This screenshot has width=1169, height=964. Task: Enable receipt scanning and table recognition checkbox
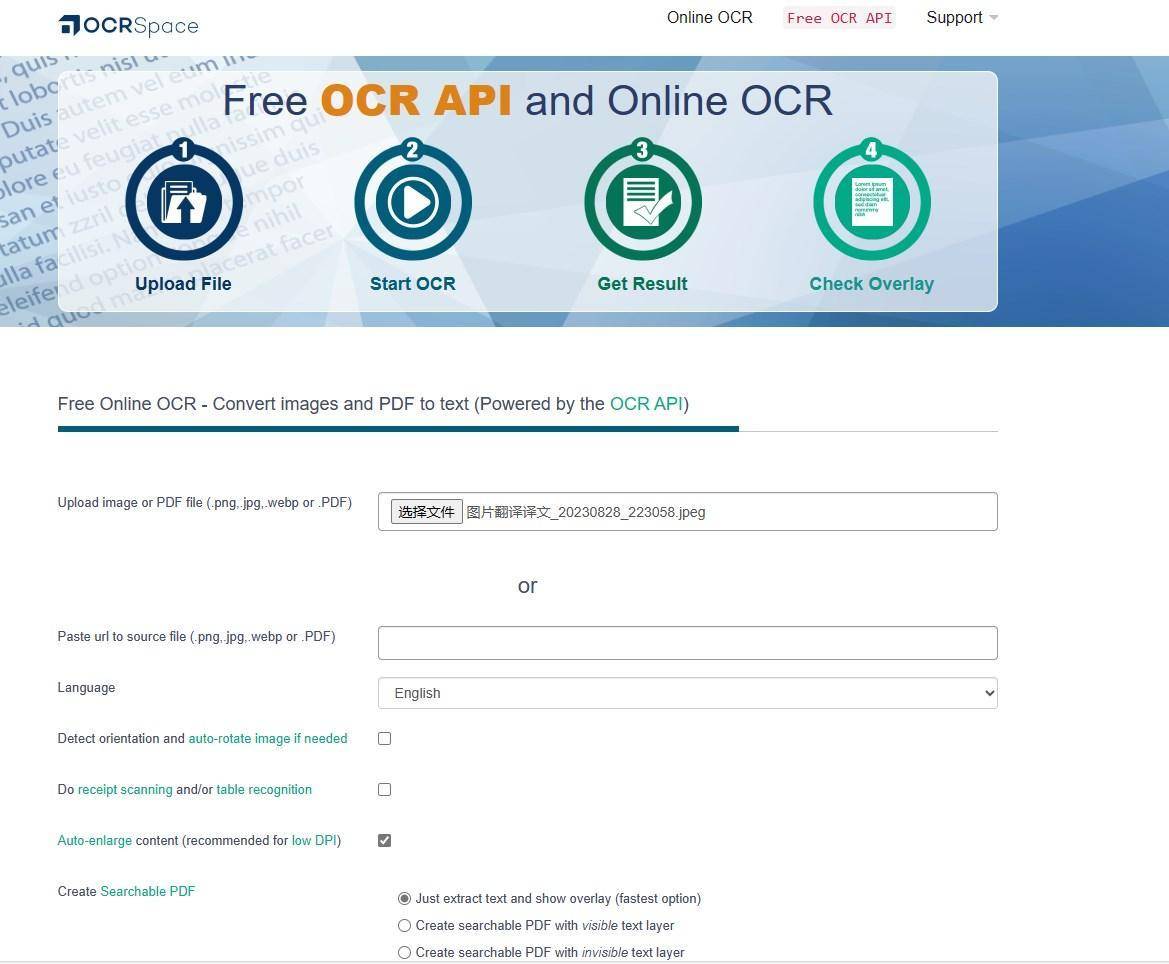pyautogui.click(x=385, y=789)
